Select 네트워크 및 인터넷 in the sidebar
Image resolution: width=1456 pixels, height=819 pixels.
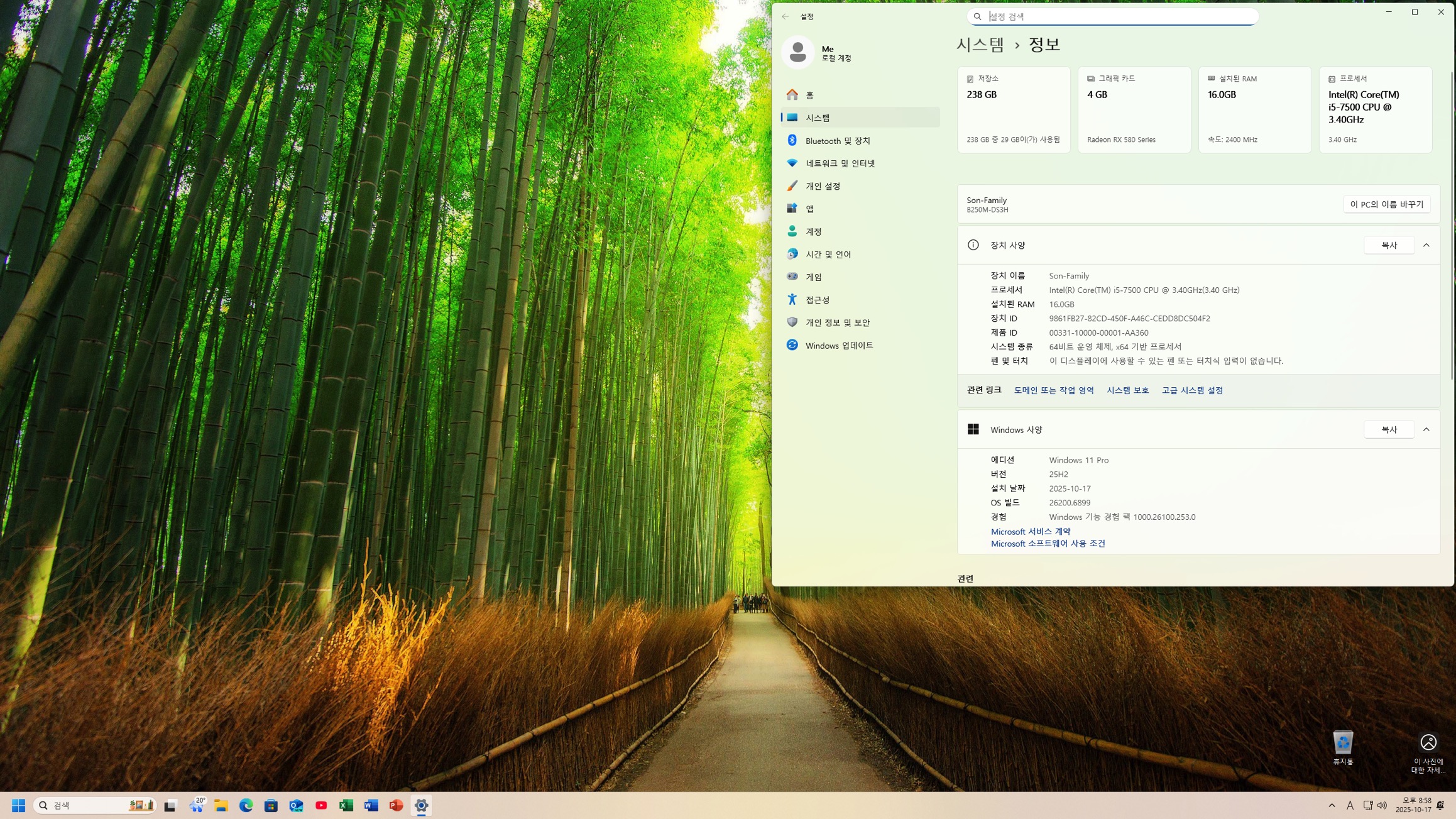click(x=840, y=163)
